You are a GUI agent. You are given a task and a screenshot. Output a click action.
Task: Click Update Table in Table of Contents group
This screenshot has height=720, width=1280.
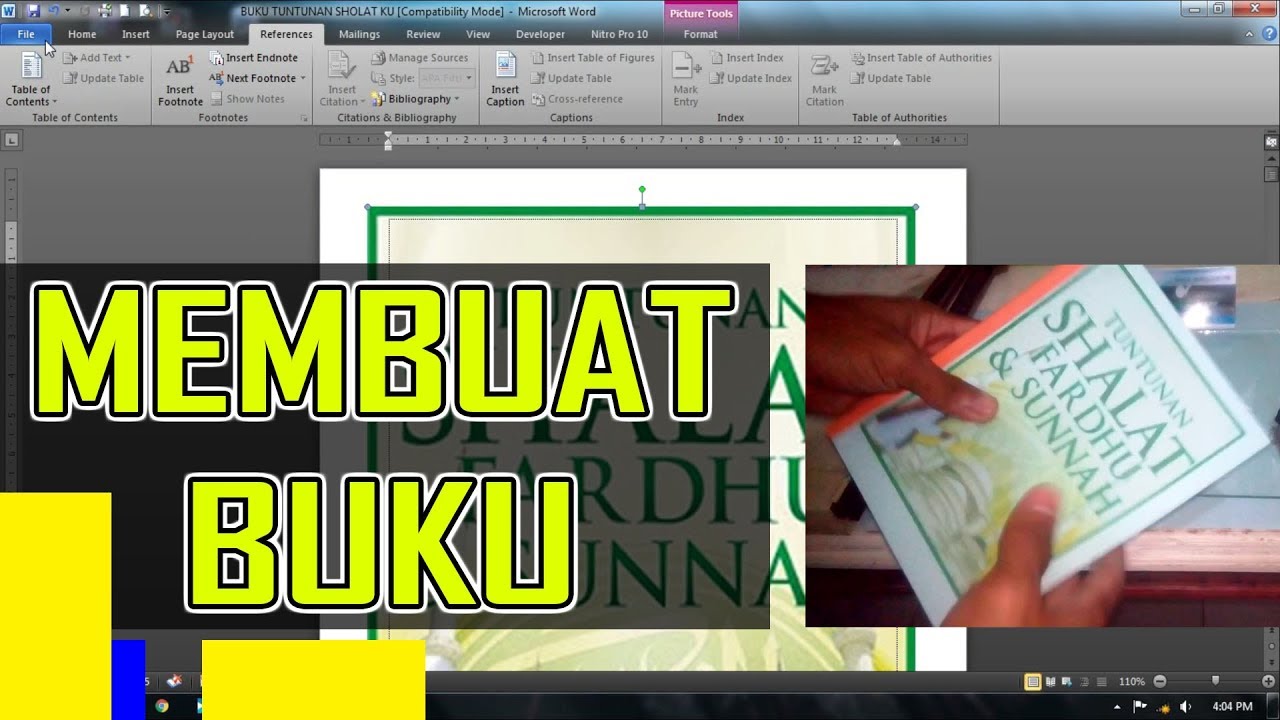(x=104, y=78)
